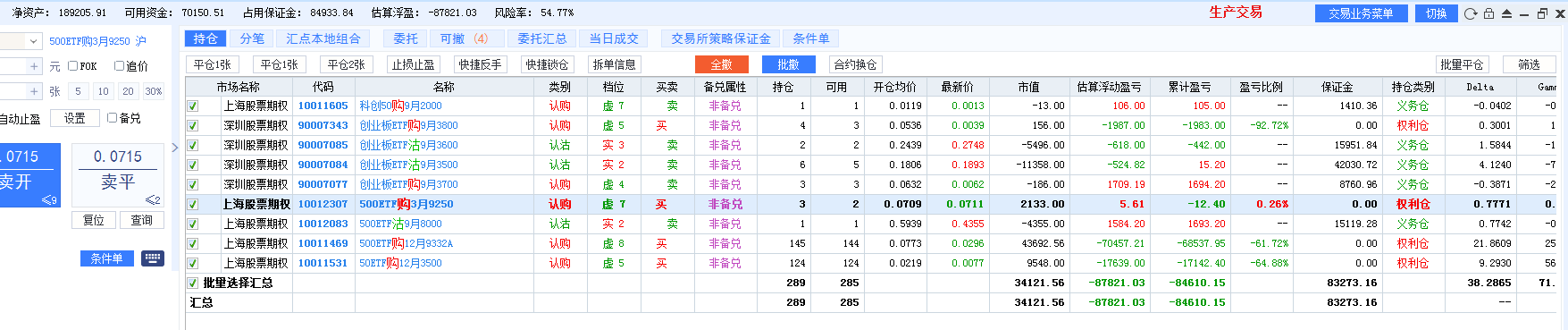
Task: Open the 筛选 filter button
Action: coord(1529,64)
